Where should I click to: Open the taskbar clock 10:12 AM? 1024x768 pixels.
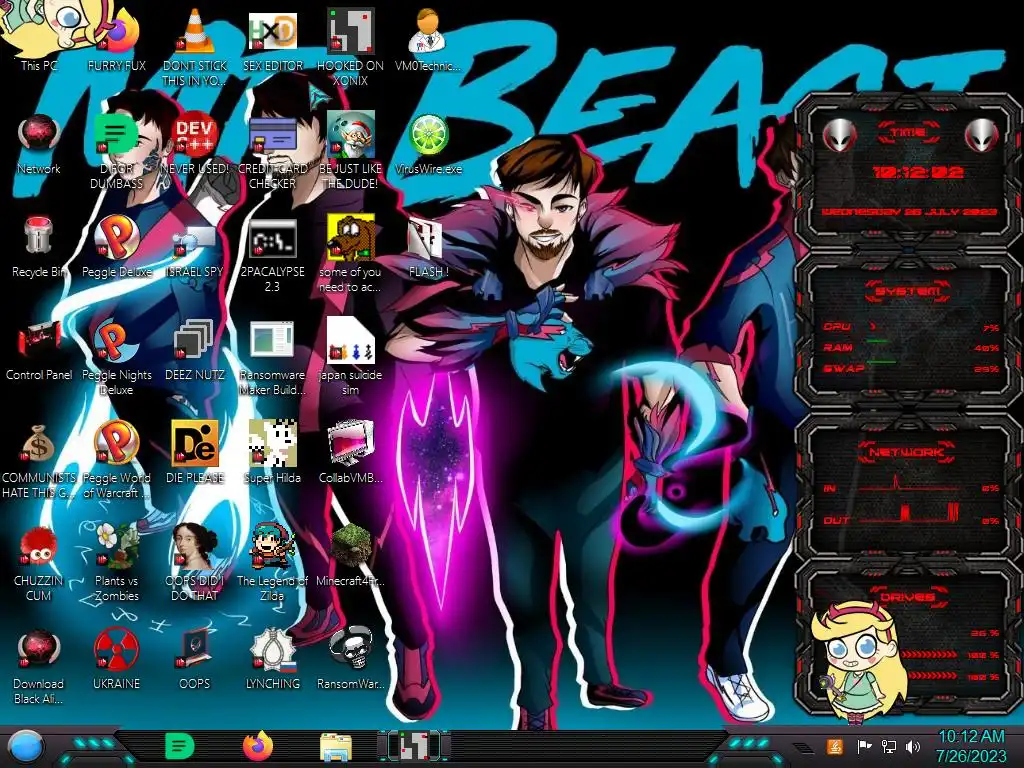(x=971, y=746)
